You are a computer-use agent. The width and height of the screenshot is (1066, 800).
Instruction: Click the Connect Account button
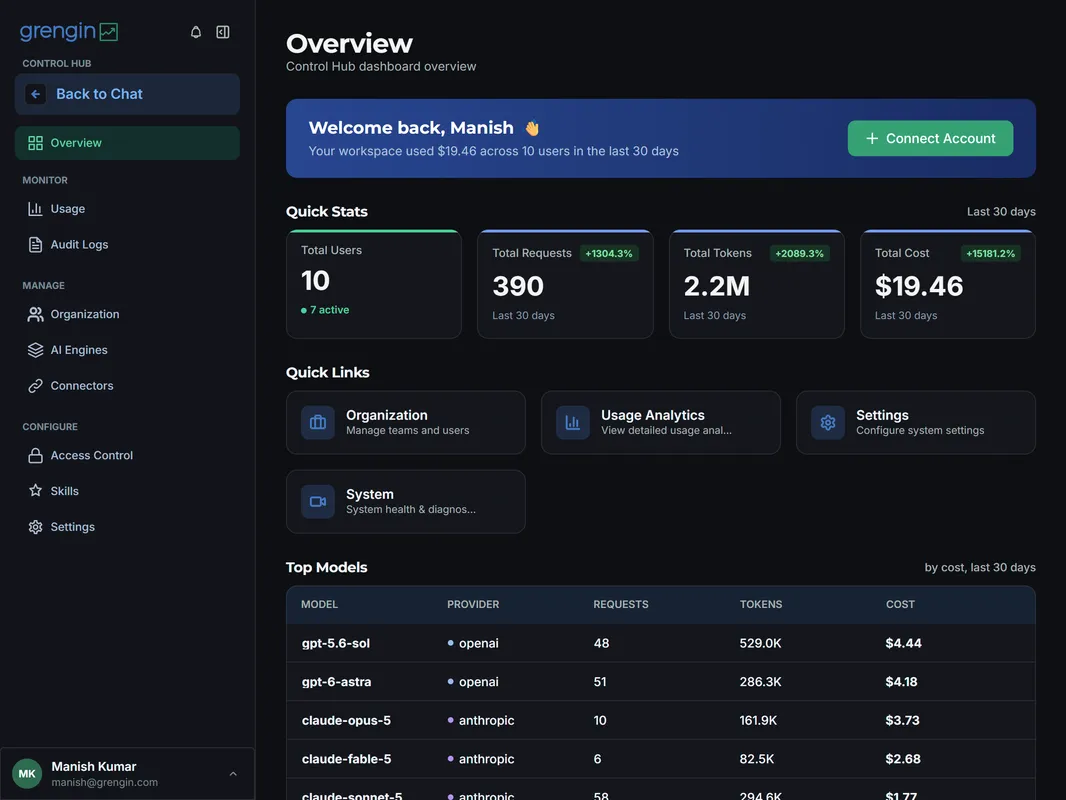click(930, 139)
